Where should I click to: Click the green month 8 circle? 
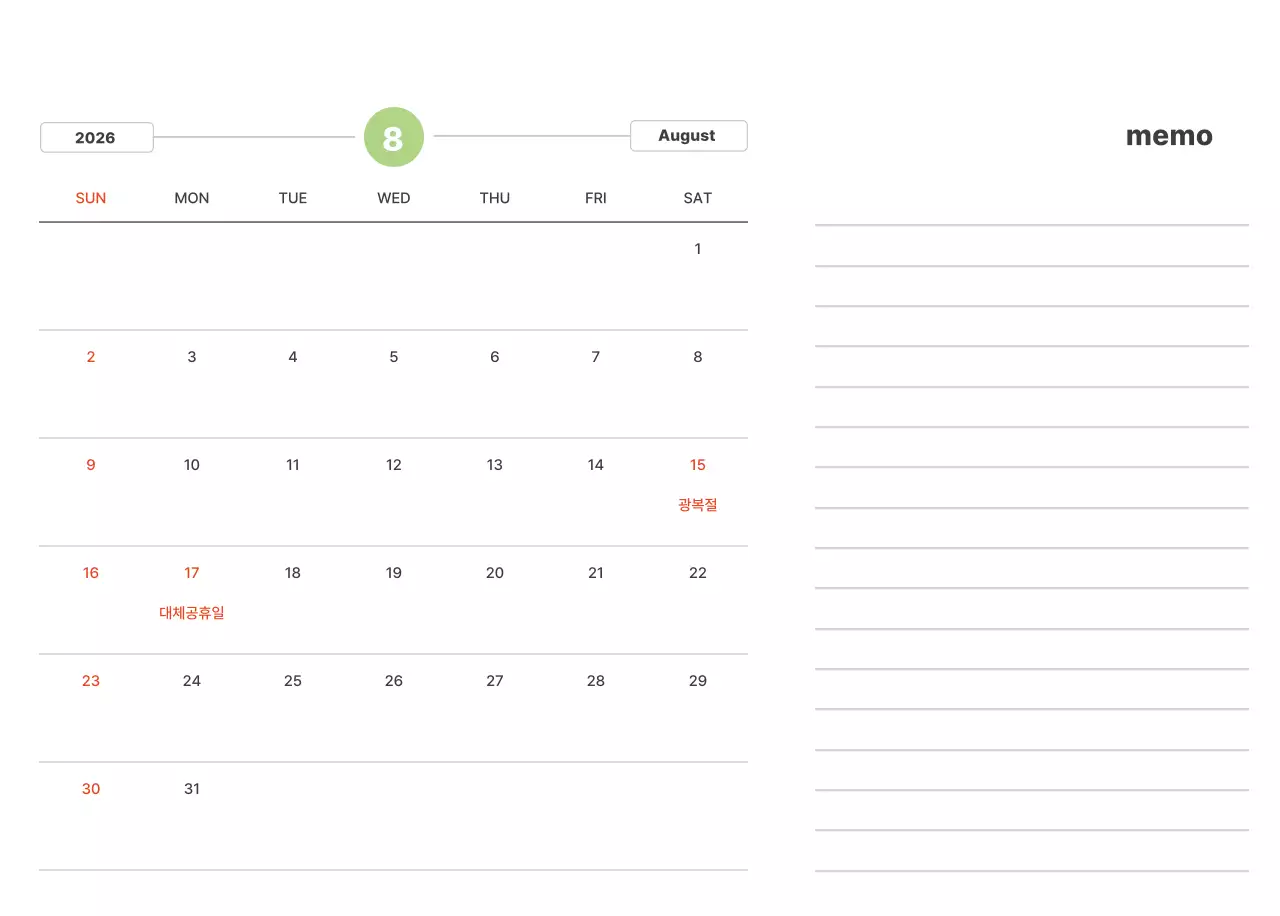[394, 137]
